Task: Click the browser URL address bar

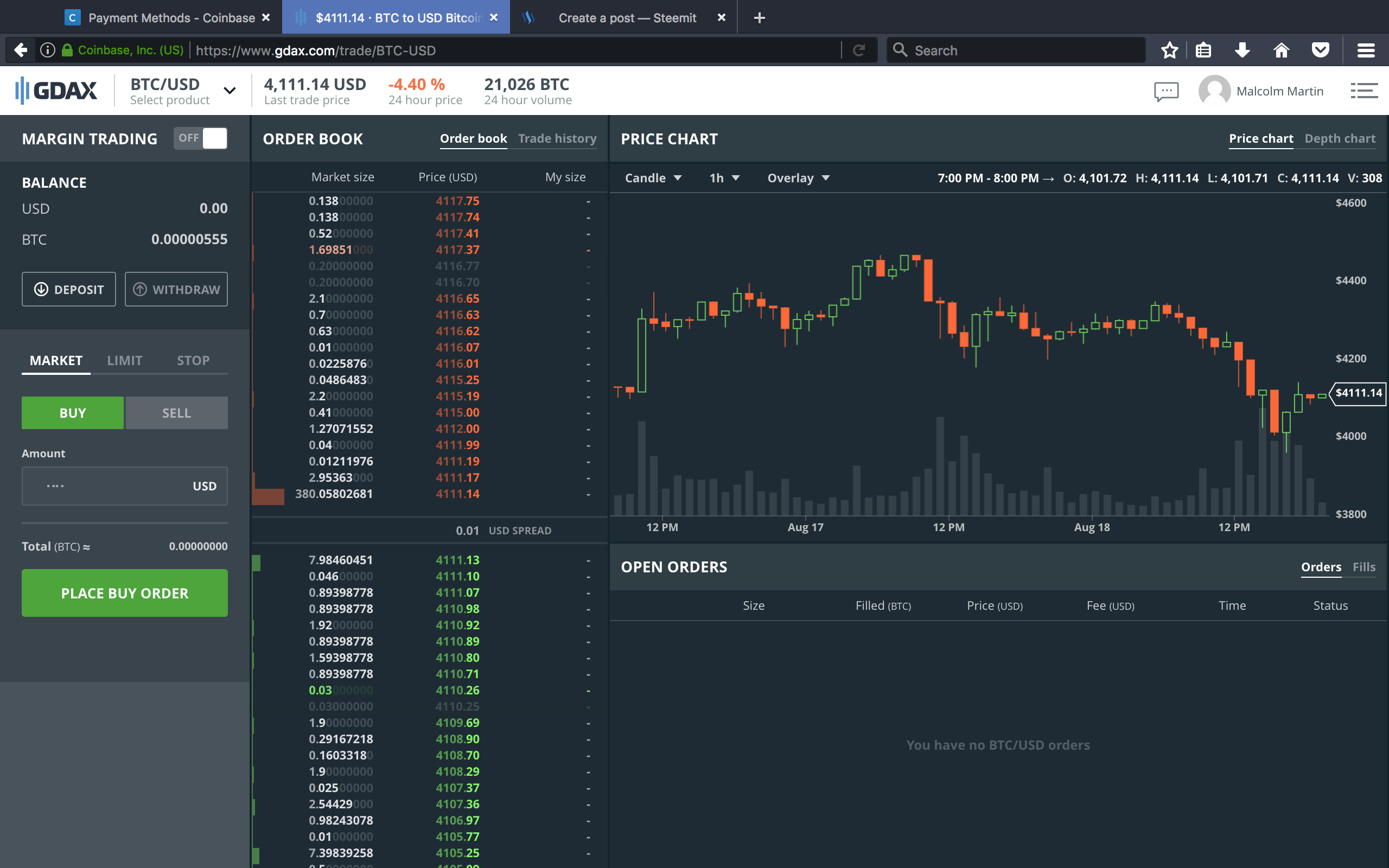Action: tap(517, 50)
